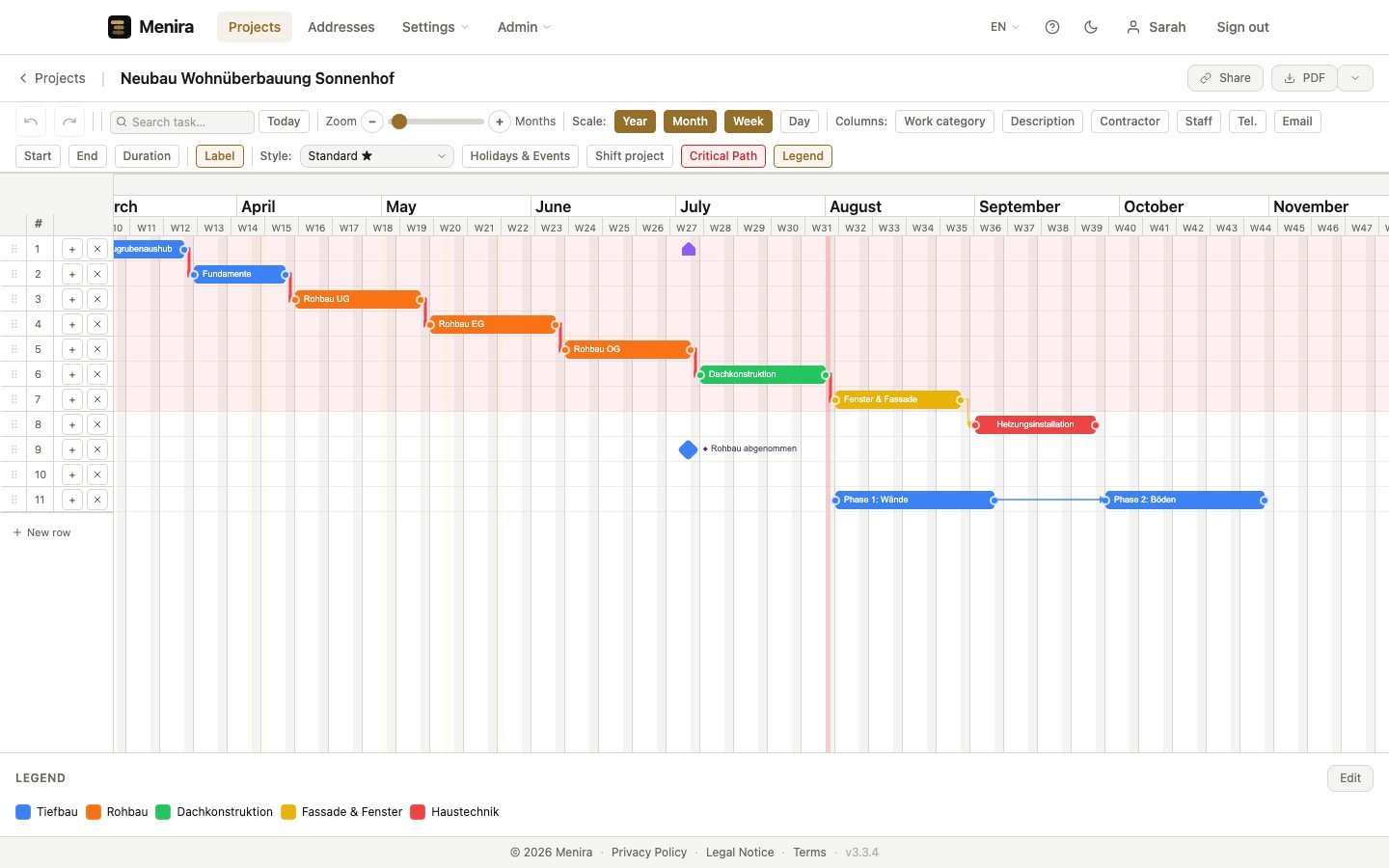The image size is (1389, 868).
Task: Click the redo arrow icon
Action: tap(69, 122)
